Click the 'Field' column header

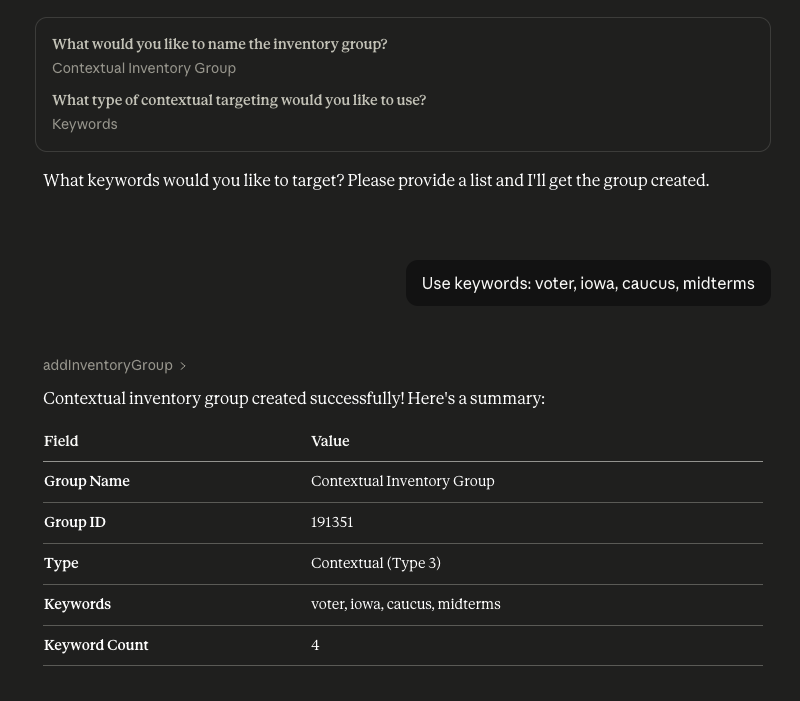(x=61, y=441)
